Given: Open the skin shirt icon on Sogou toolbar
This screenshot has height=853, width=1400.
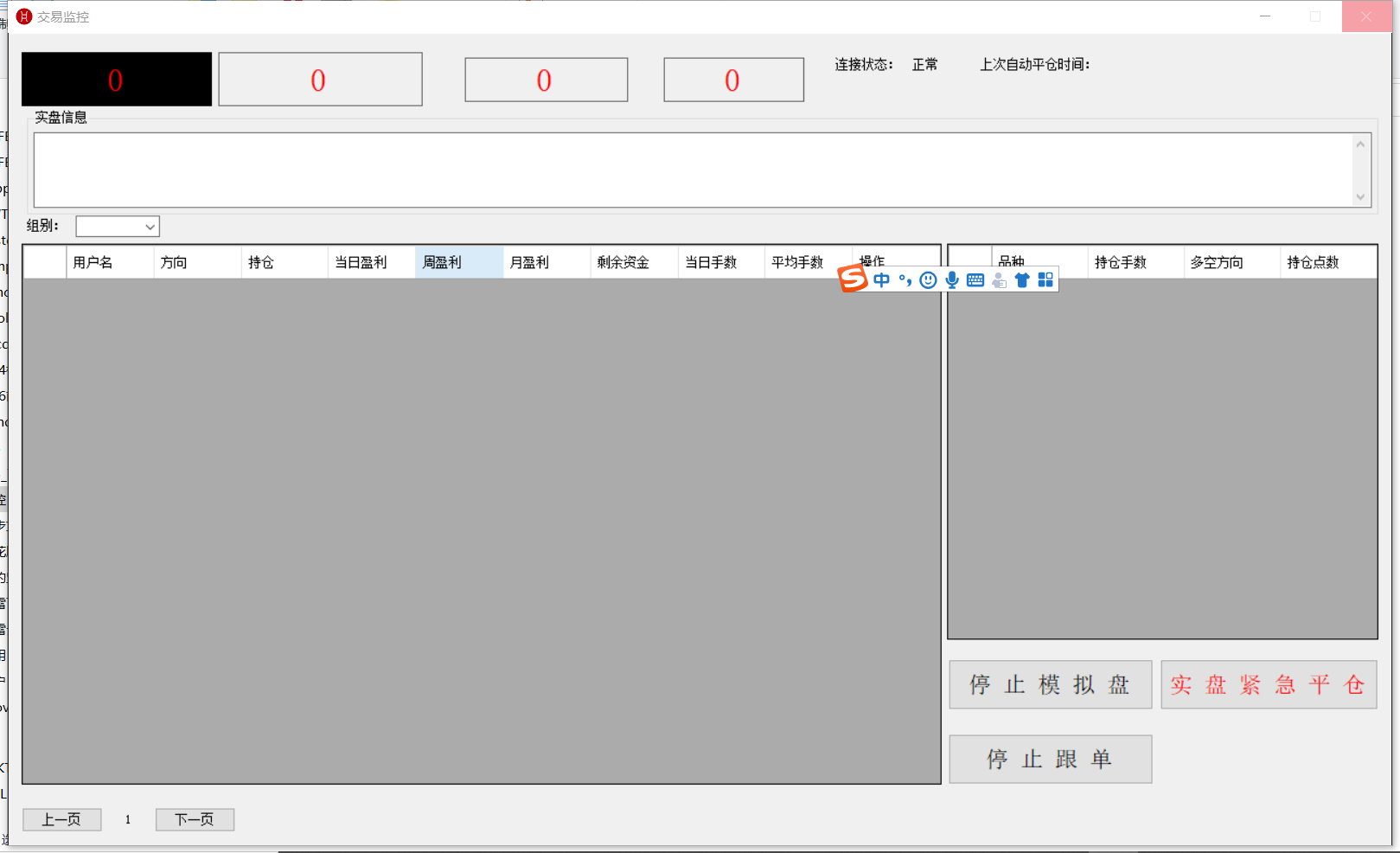Looking at the screenshot, I should click(1022, 279).
